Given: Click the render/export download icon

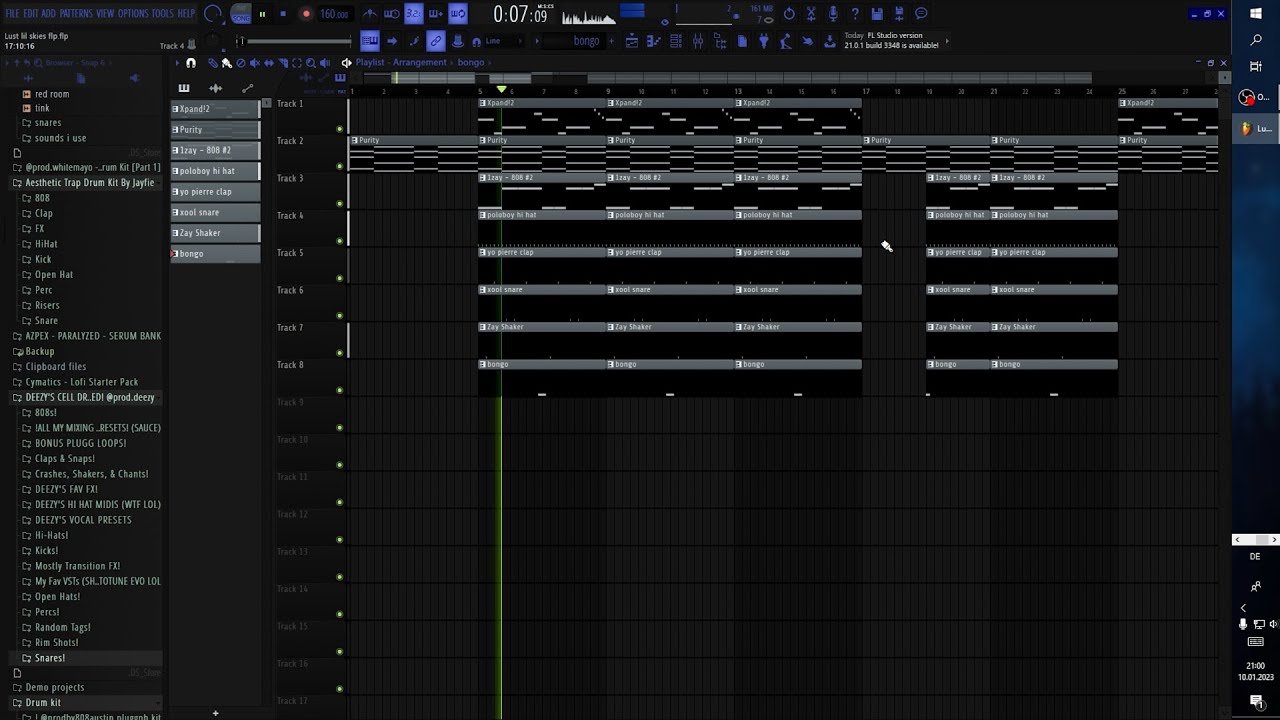Looking at the screenshot, I should tap(829, 41).
